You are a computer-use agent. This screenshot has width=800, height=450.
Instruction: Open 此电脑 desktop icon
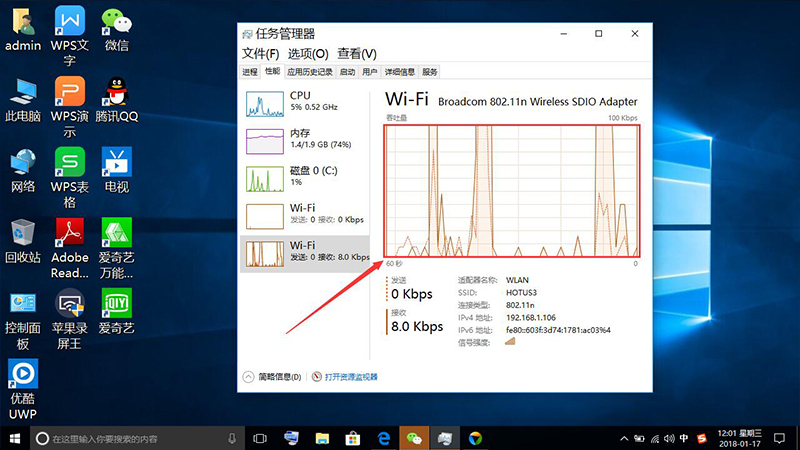point(23,101)
